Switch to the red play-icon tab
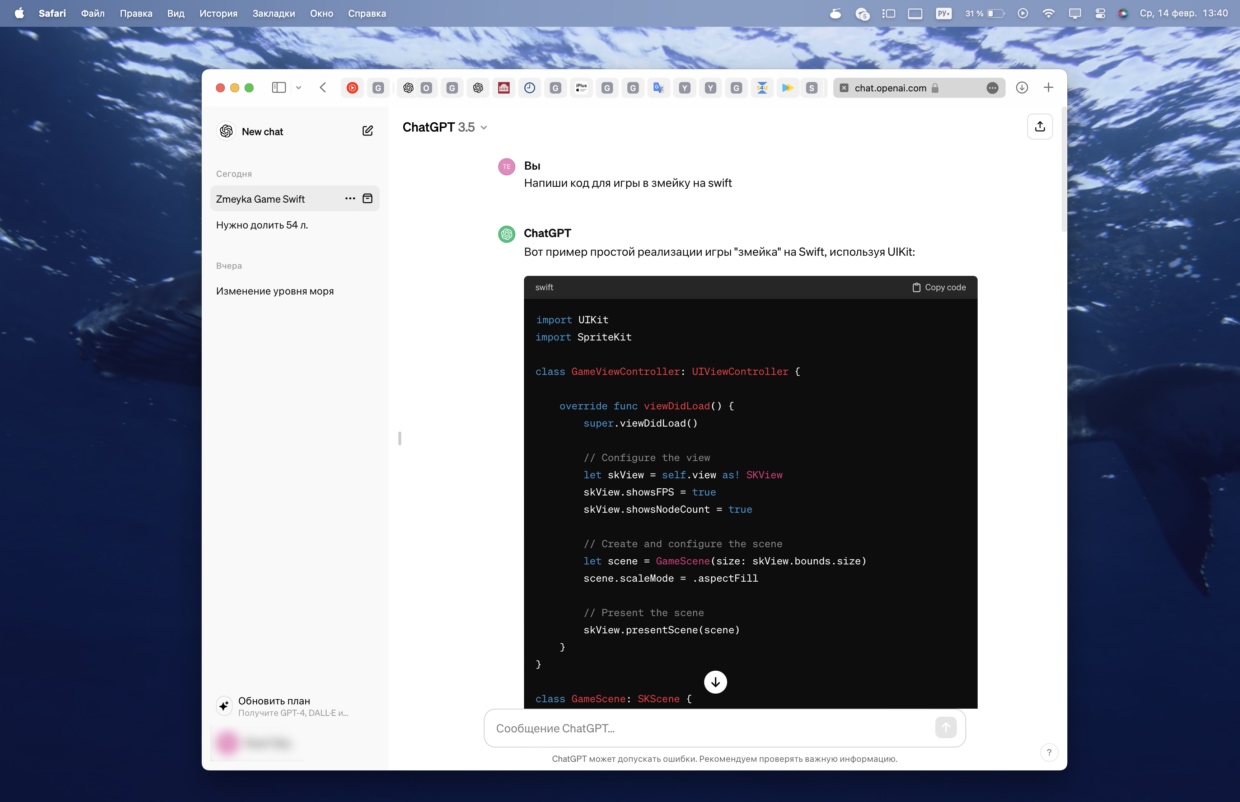 coord(352,88)
